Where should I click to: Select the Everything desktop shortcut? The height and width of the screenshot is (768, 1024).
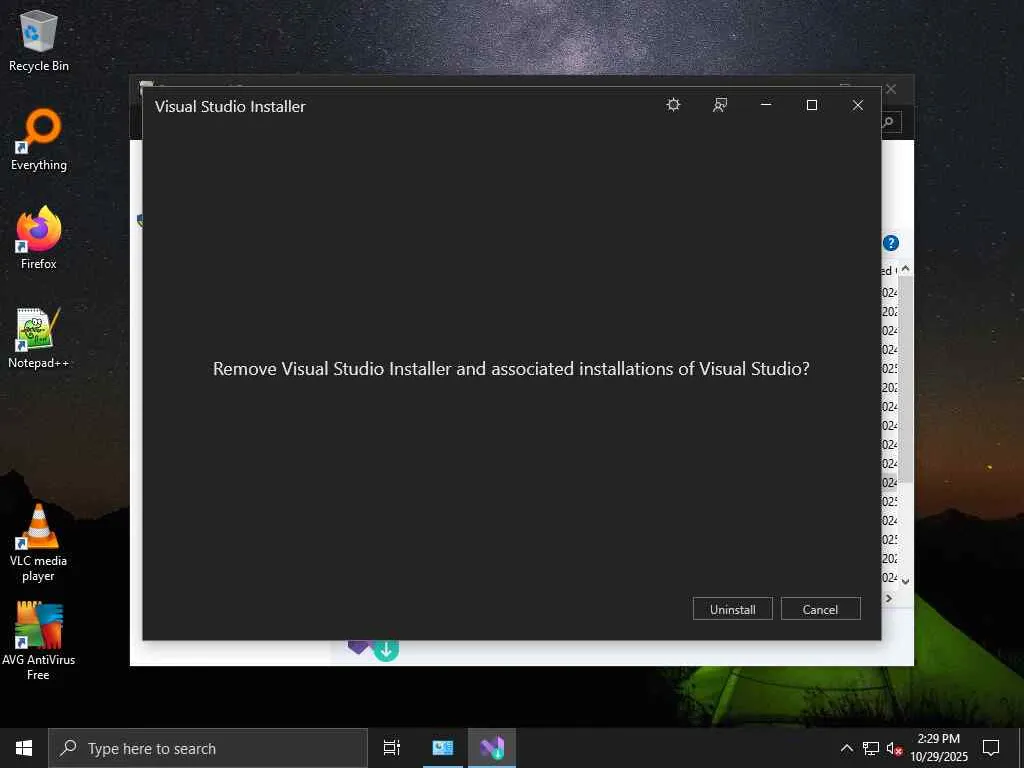point(39,140)
